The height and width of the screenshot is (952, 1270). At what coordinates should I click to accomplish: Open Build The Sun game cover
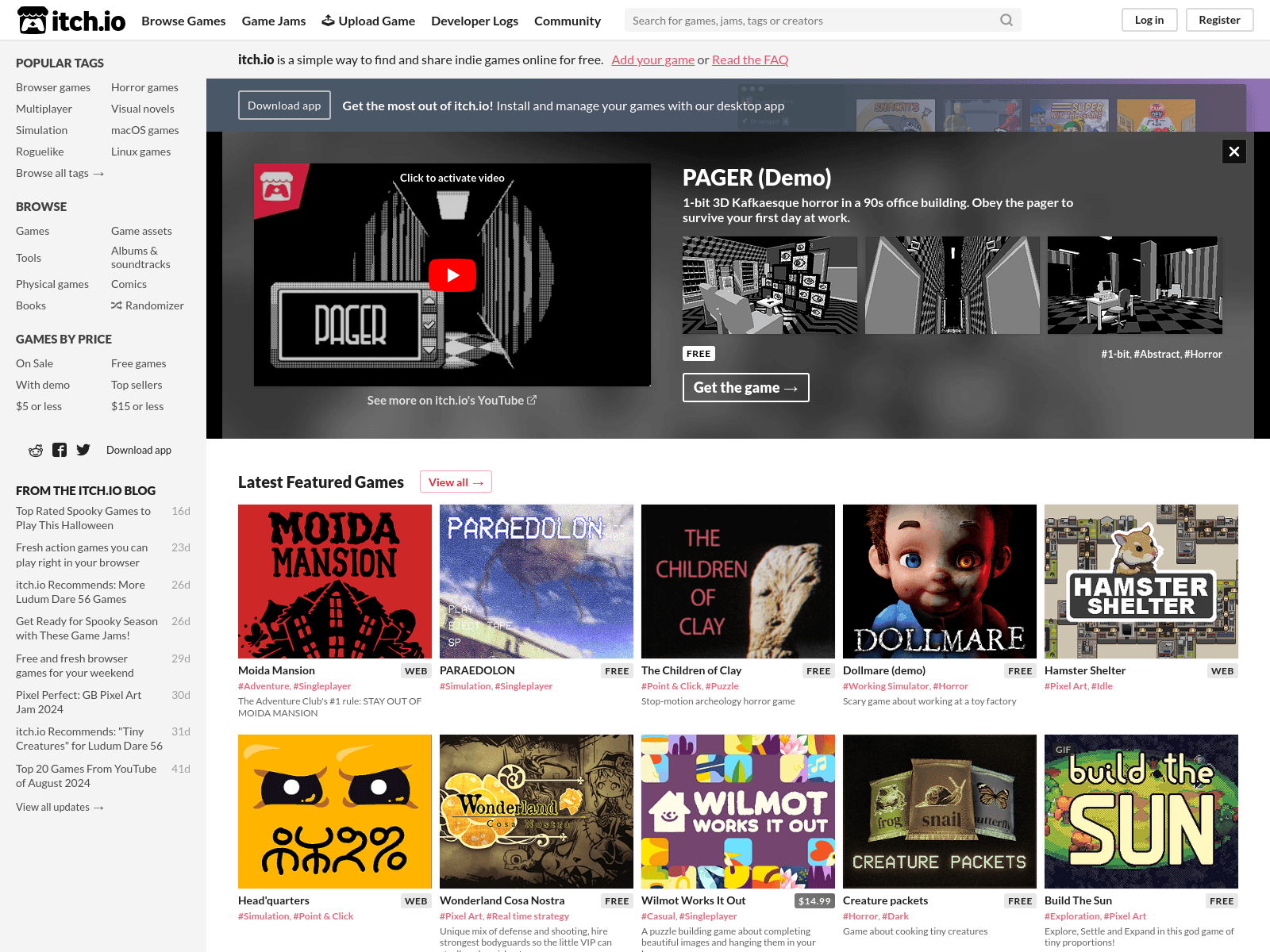(1141, 812)
